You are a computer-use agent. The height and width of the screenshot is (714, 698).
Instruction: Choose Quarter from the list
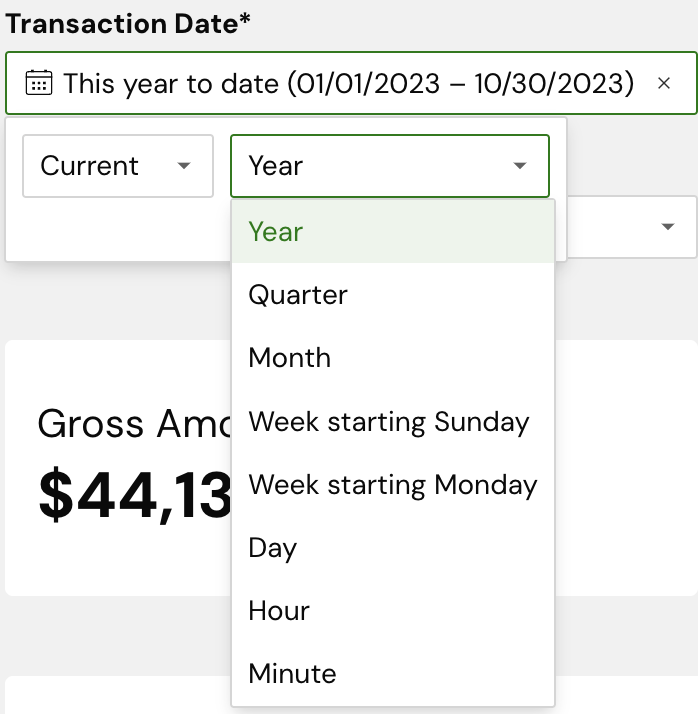pos(298,295)
